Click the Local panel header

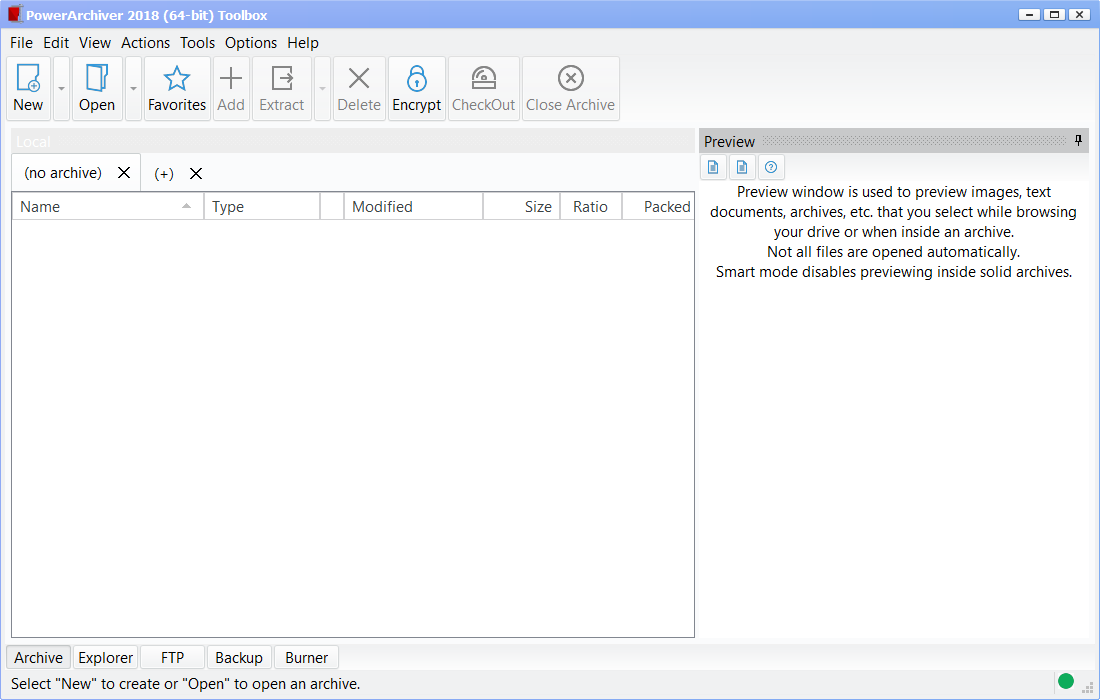point(353,141)
